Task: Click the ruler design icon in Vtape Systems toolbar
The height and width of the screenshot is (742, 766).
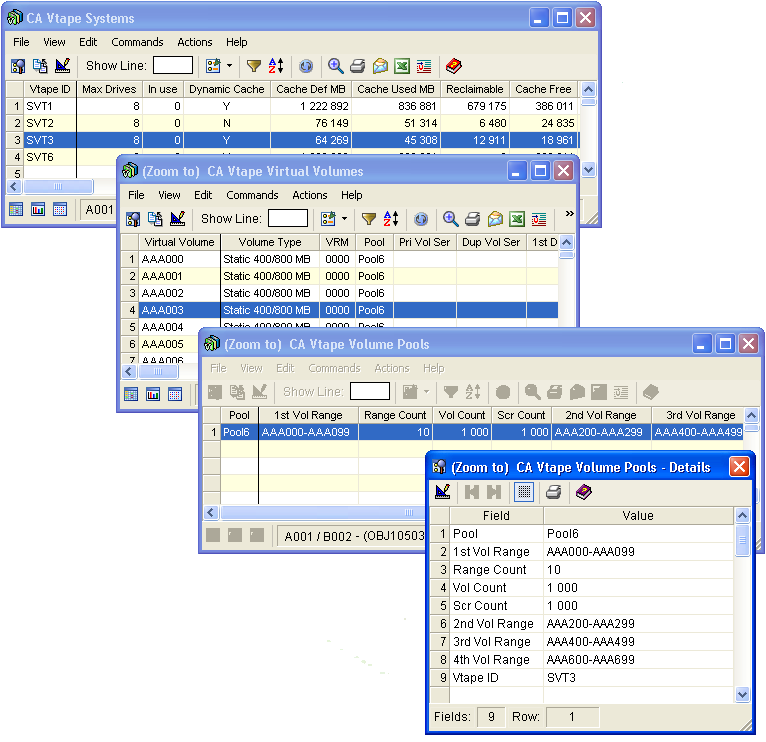Action: [x=63, y=66]
